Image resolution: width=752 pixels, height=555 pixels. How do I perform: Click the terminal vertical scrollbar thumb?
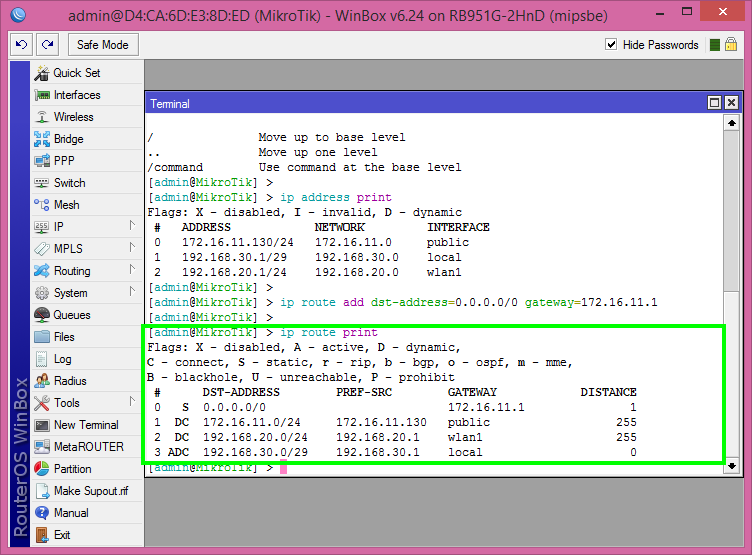731,211
